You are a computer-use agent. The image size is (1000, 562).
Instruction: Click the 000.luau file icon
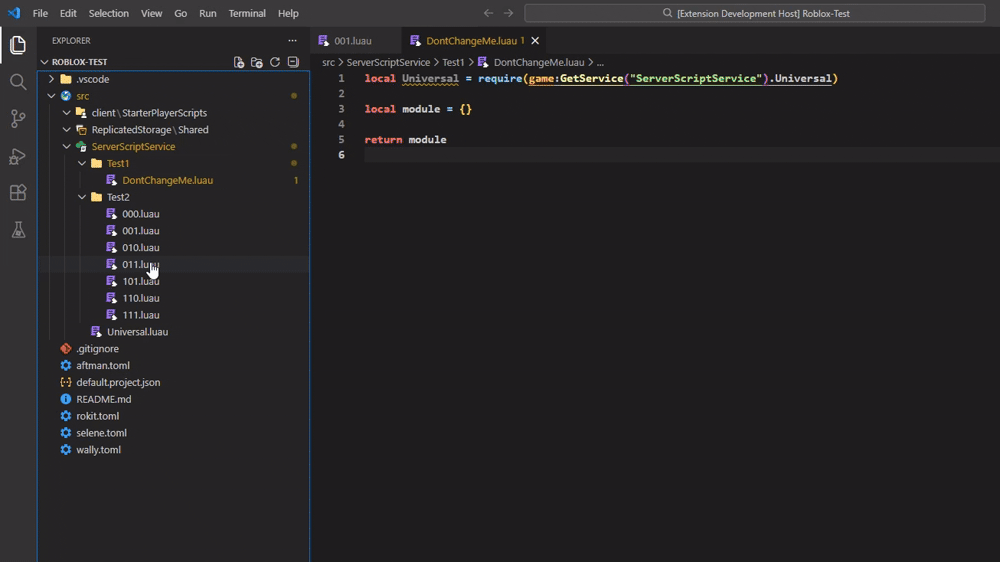click(x=112, y=214)
